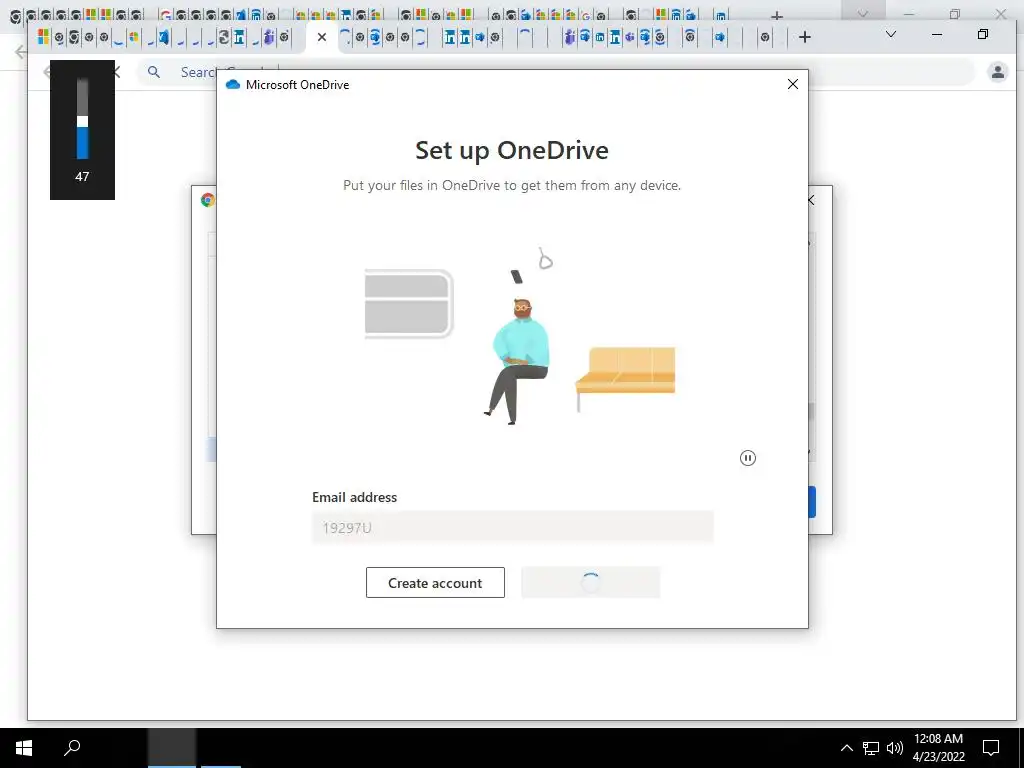Viewport: 1024px width, 768px height.
Task: Open the taskbar clock showing 12:08 AM
Action: click(x=938, y=748)
